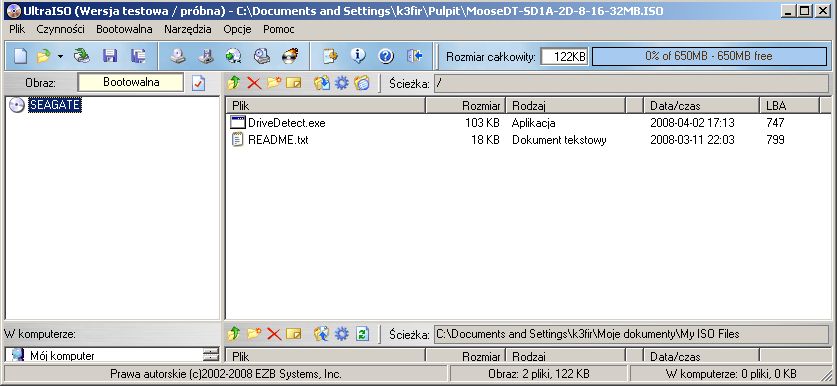837x386 pixels.
Task: Click the status bar text Obraz: 2 pliki, 122 KB
Action: point(539,373)
